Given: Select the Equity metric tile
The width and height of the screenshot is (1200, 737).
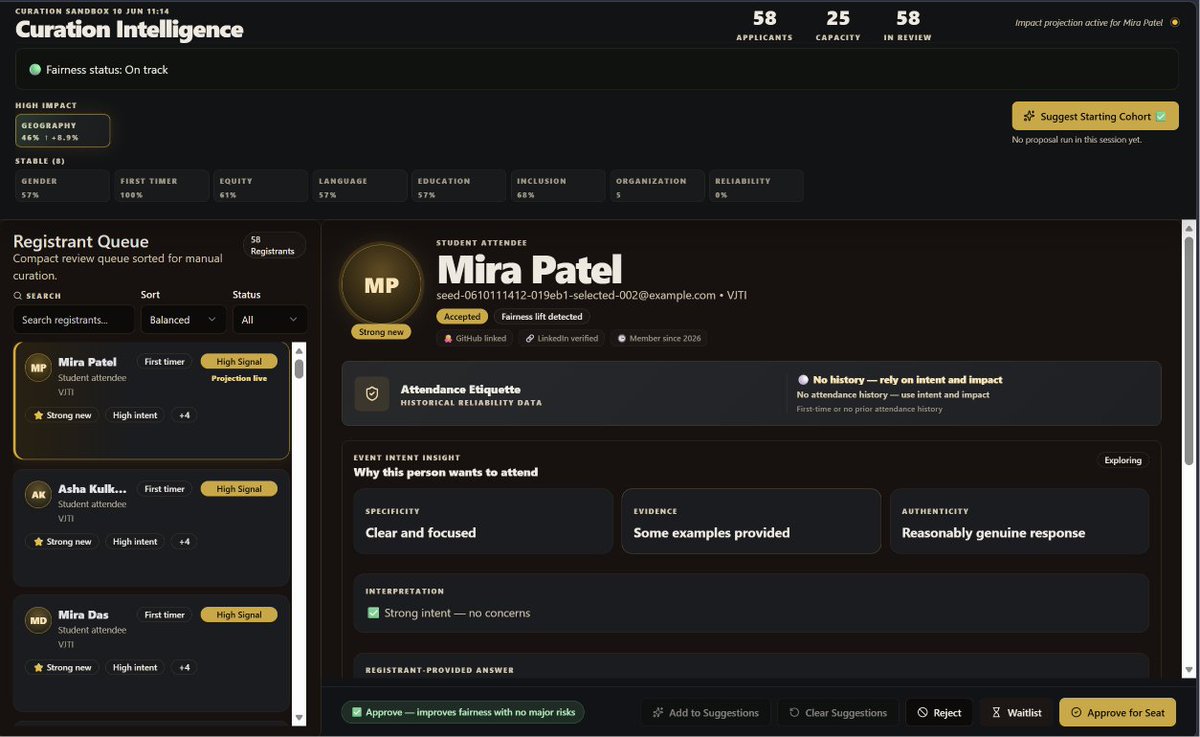Looking at the screenshot, I should point(261,187).
